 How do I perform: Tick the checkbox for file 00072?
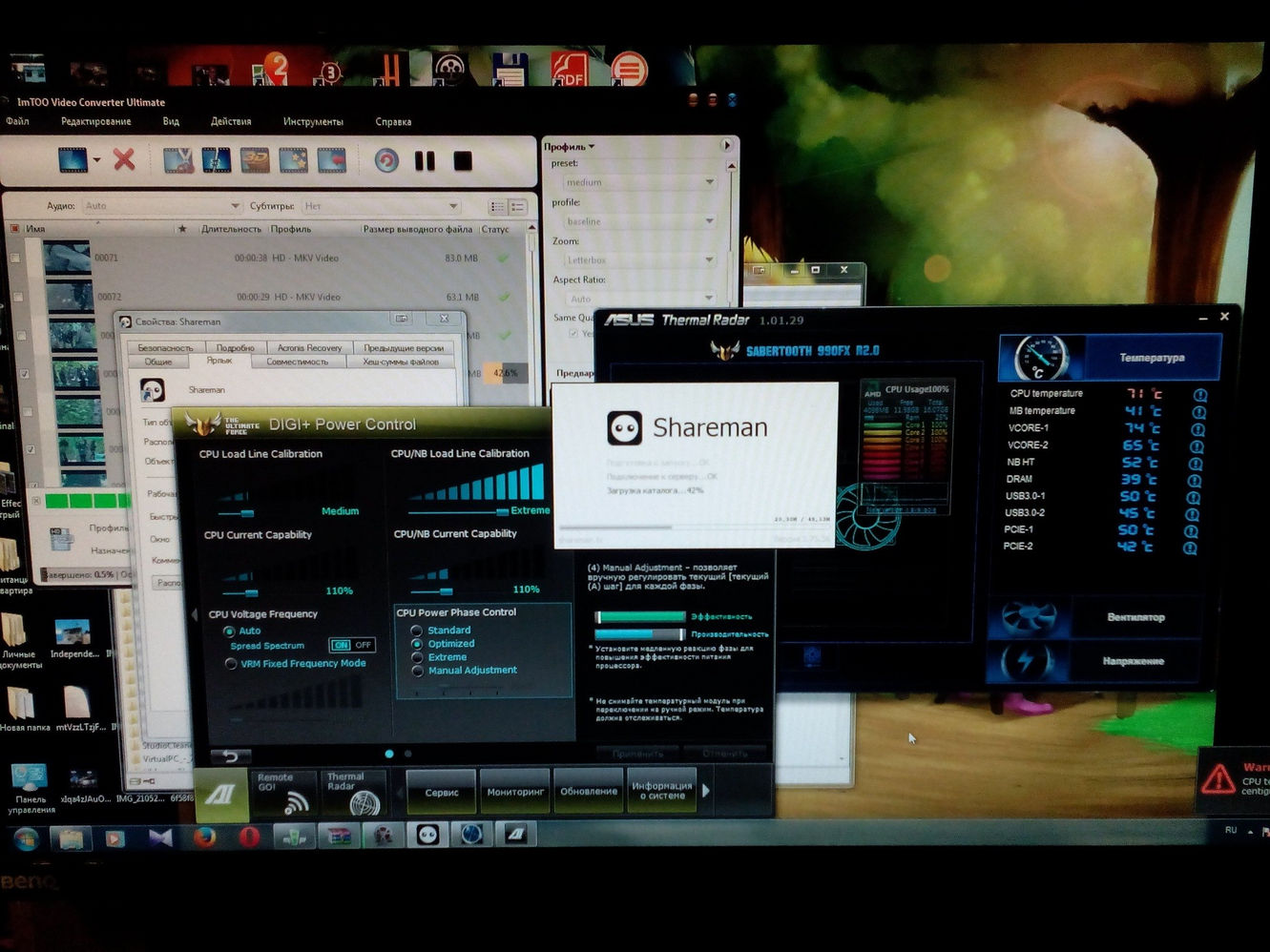coord(17,297)
